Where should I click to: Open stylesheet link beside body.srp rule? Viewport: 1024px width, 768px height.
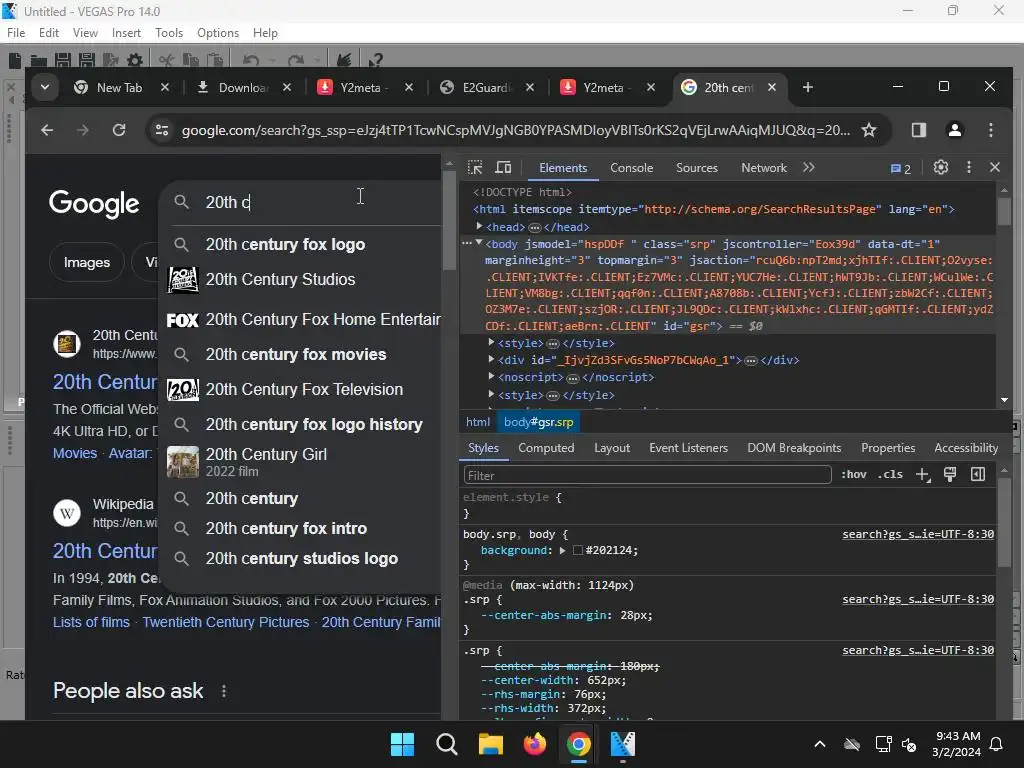pyautogui.click(x=918, y=534)
